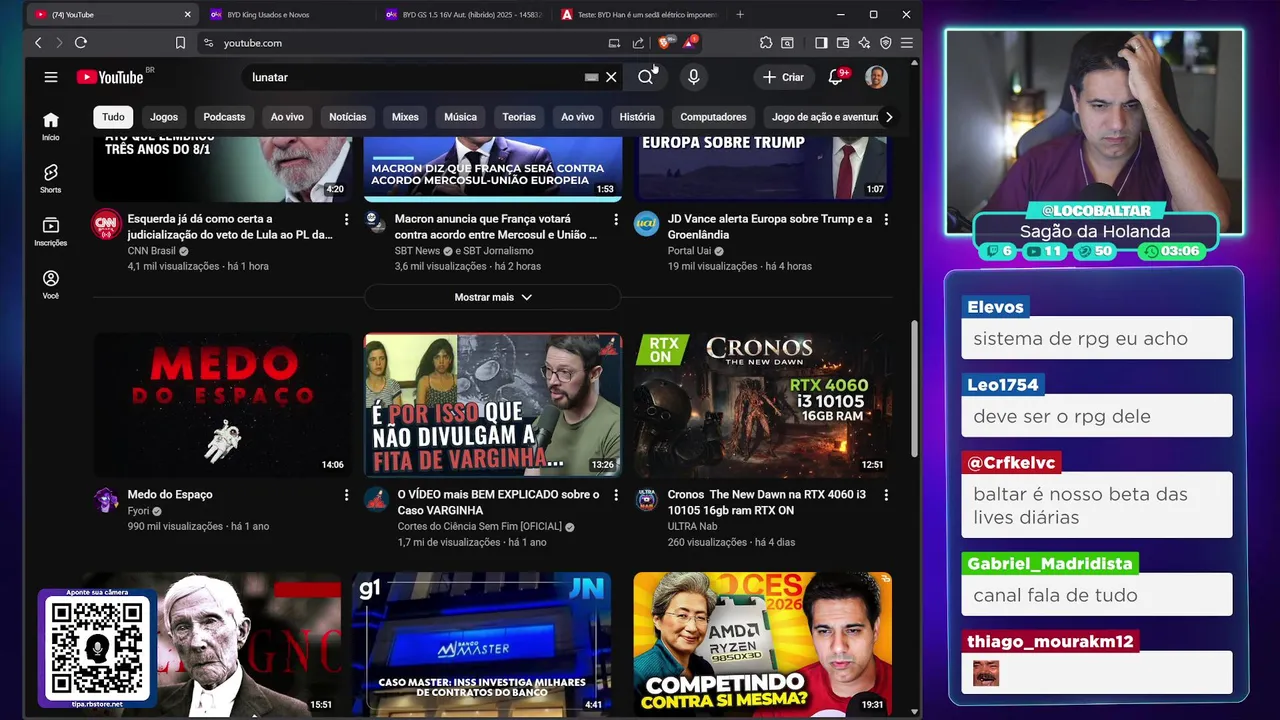The width and height of the screenshot is (1280, 720).
Task: Open the Medo do Espaço video thumbnail
Action: (x=223, y=404)
